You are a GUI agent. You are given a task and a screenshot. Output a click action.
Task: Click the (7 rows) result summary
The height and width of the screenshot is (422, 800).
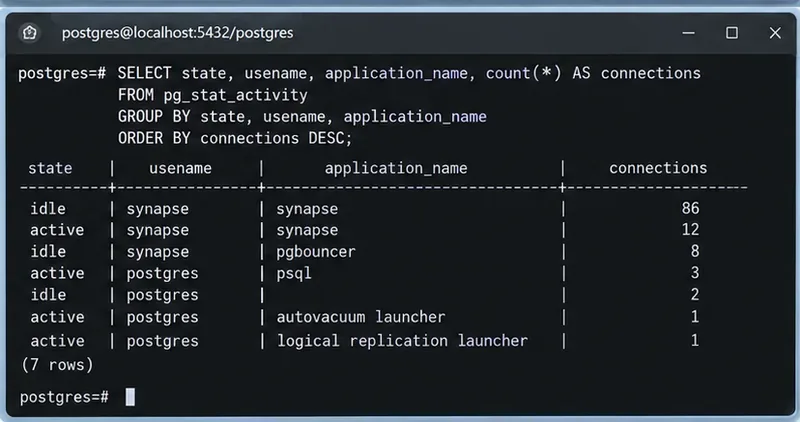tap(57, 365)
